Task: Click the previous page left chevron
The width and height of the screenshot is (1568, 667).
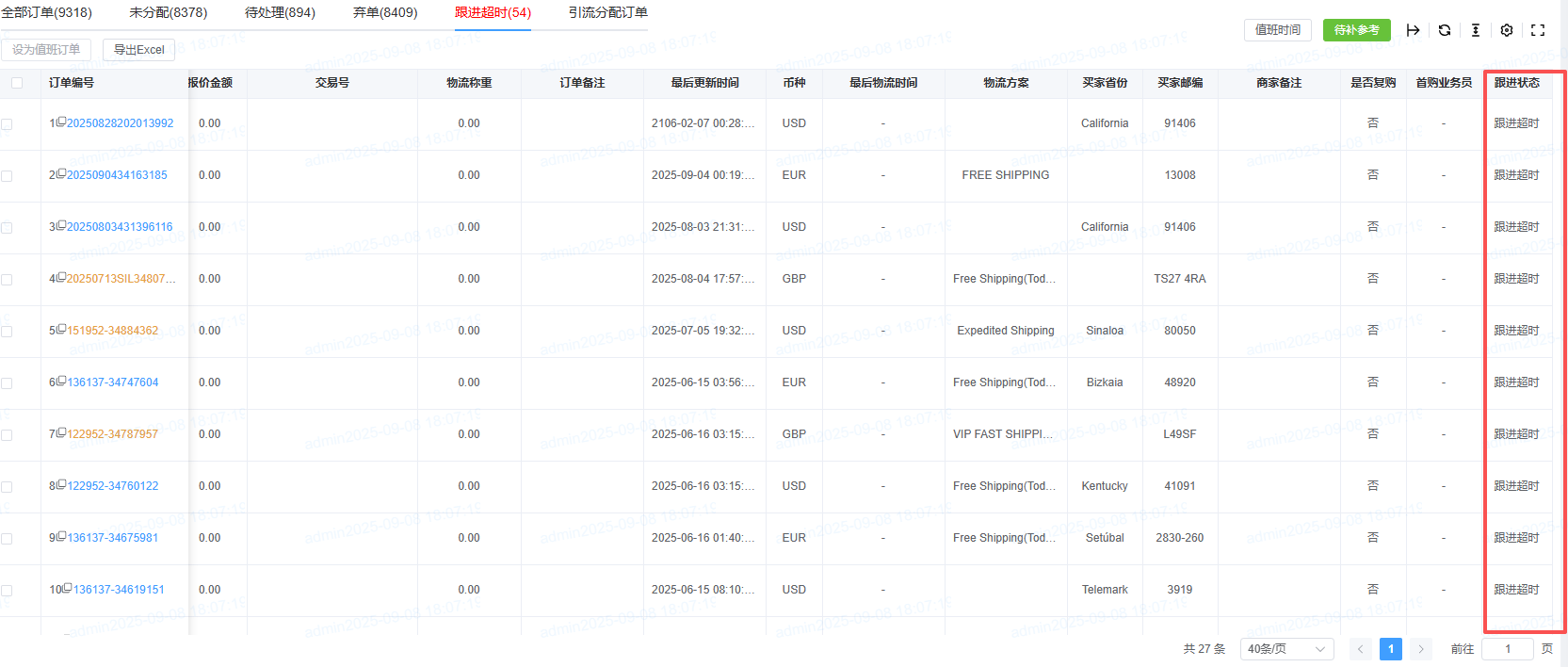Action: [1360, 649]
